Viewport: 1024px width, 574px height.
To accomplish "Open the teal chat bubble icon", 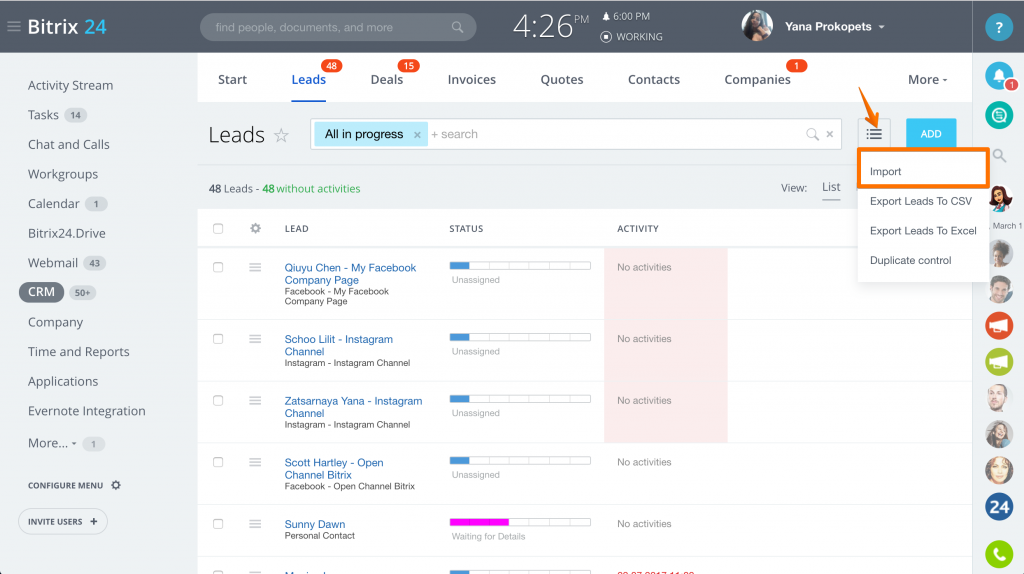I will click(x=999, y=116).
